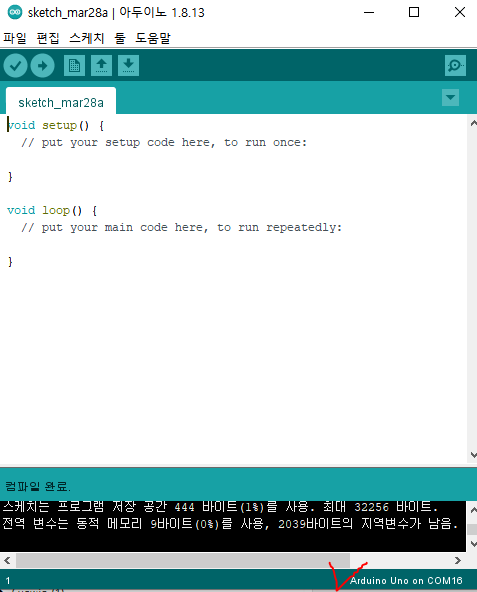The width and height of the screenshot is (477, 592).
Task: Open the 도움말 menu
Action: (153, 38)
